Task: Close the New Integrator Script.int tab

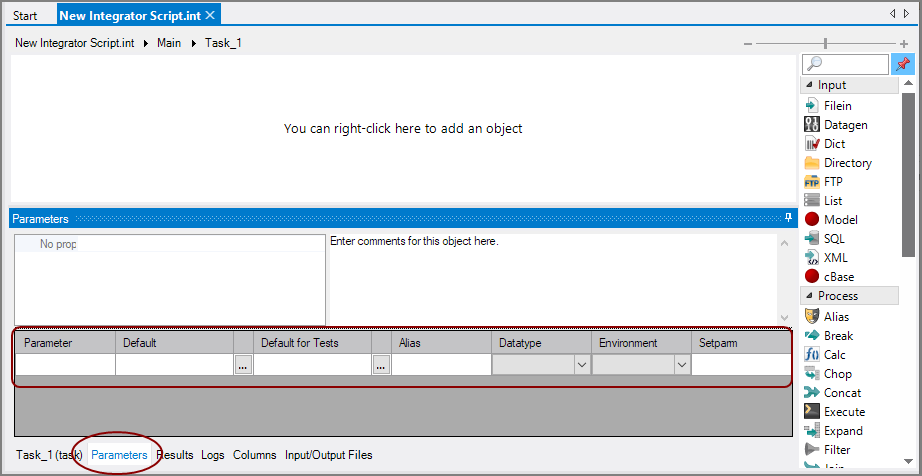Action: [x=210, y=15]
